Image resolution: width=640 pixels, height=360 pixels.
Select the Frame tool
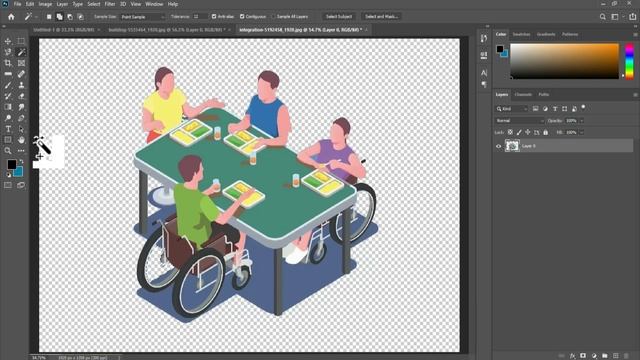point(21,63)
